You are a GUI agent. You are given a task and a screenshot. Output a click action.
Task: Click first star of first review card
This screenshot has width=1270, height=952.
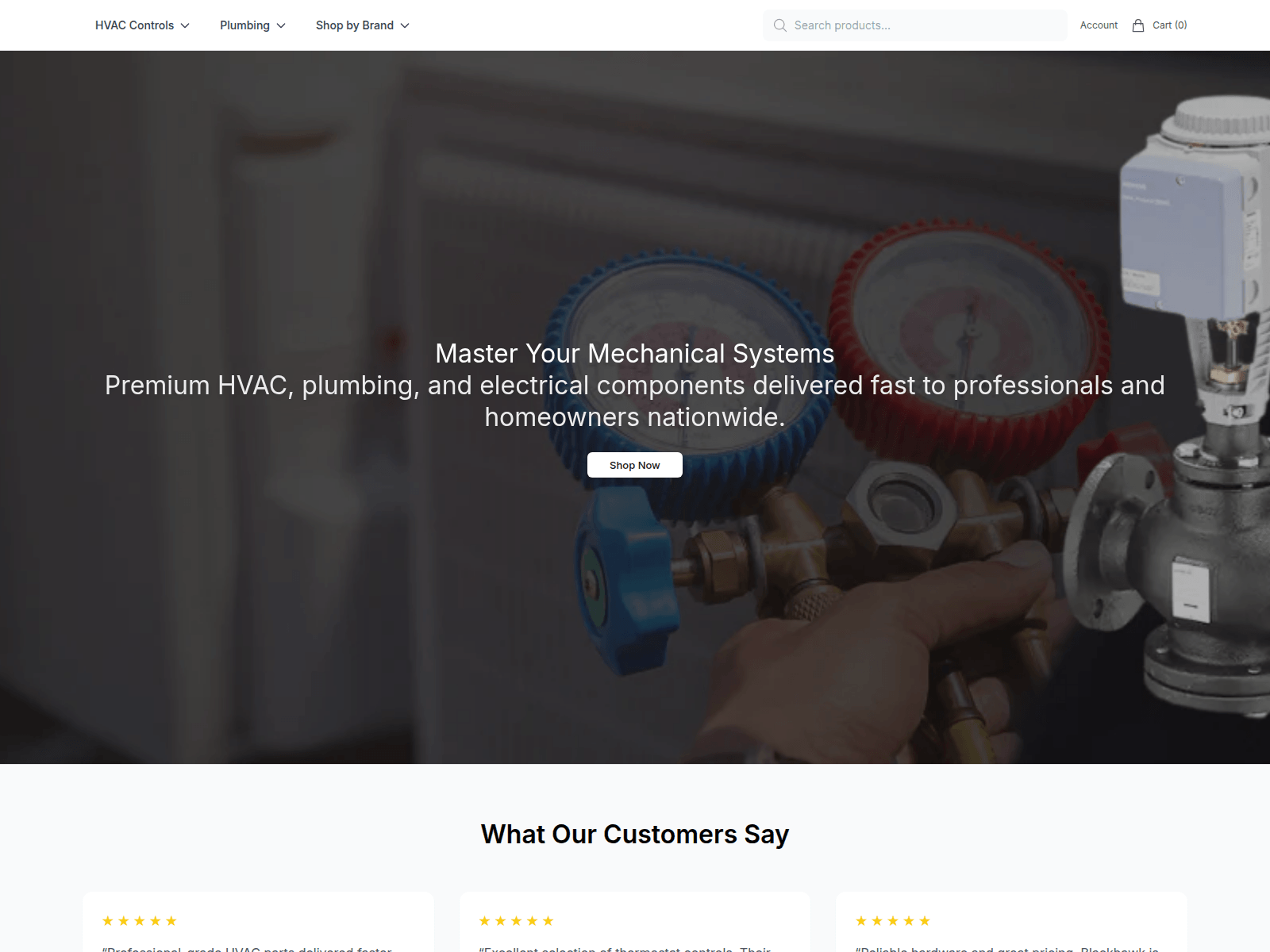(x=108, y=921)
